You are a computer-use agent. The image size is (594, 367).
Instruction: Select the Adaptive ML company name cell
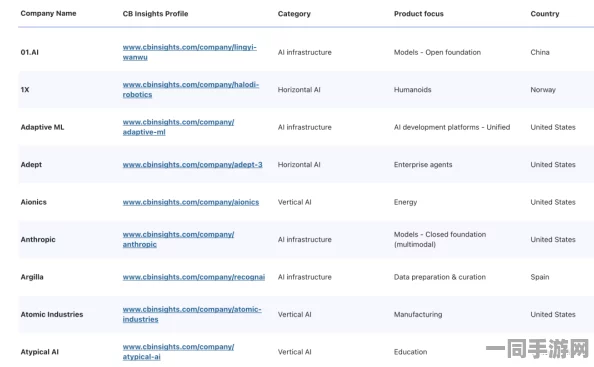pyautogui.click(x=42, y=127)
